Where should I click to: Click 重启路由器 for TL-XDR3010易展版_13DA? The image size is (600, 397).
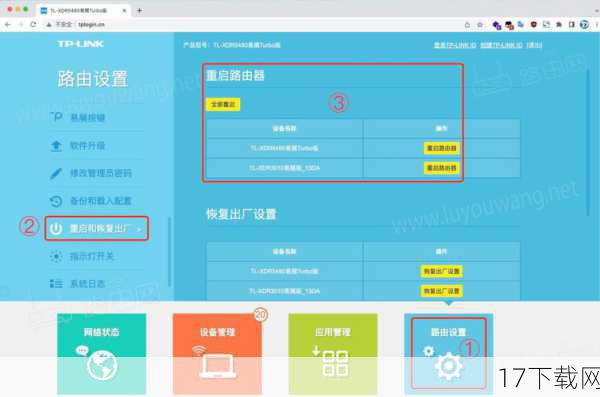(x=442, y=168)
